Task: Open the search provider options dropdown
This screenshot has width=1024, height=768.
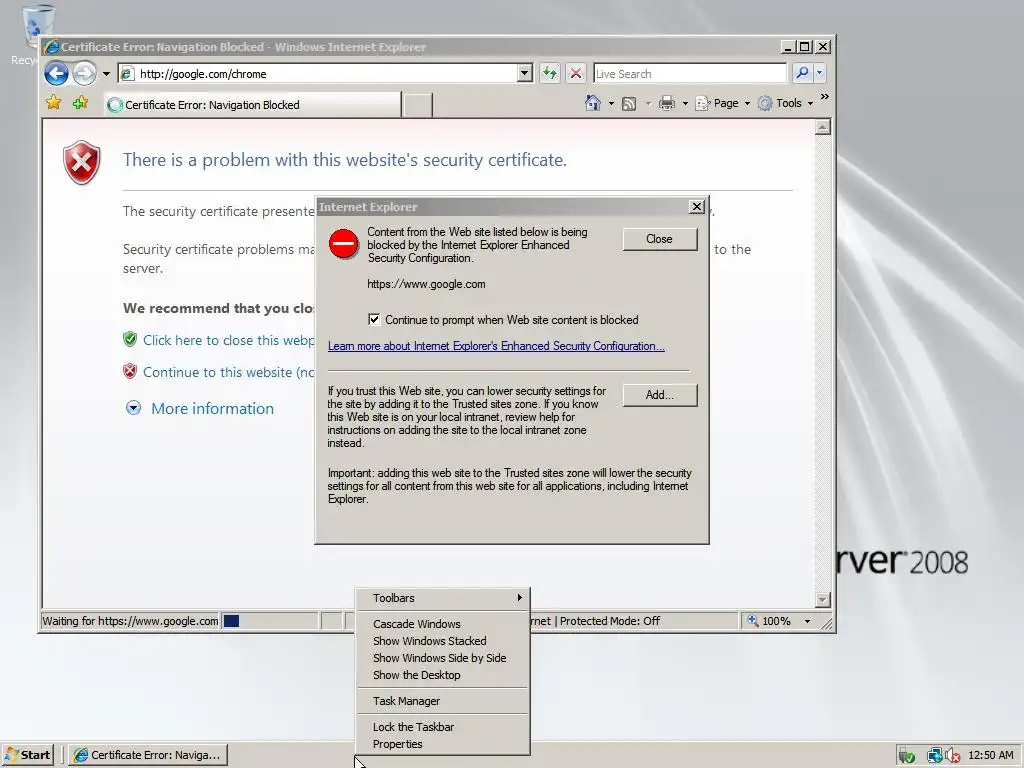Action: click(x=820, y=73)
